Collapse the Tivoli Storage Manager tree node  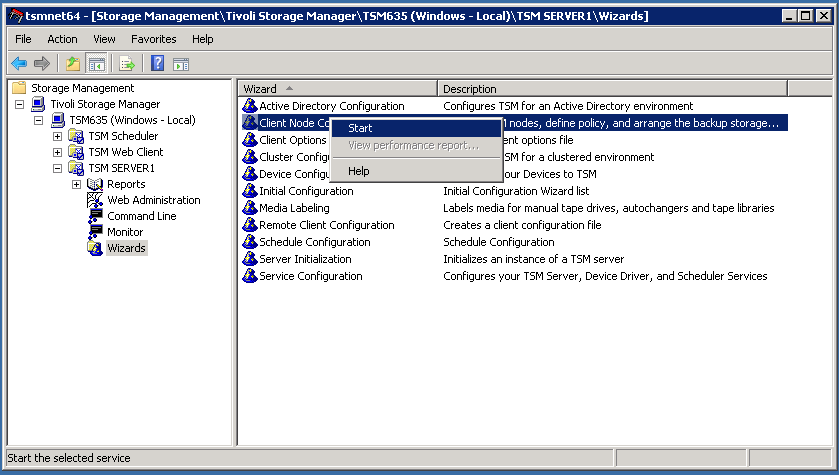(19, 104)
